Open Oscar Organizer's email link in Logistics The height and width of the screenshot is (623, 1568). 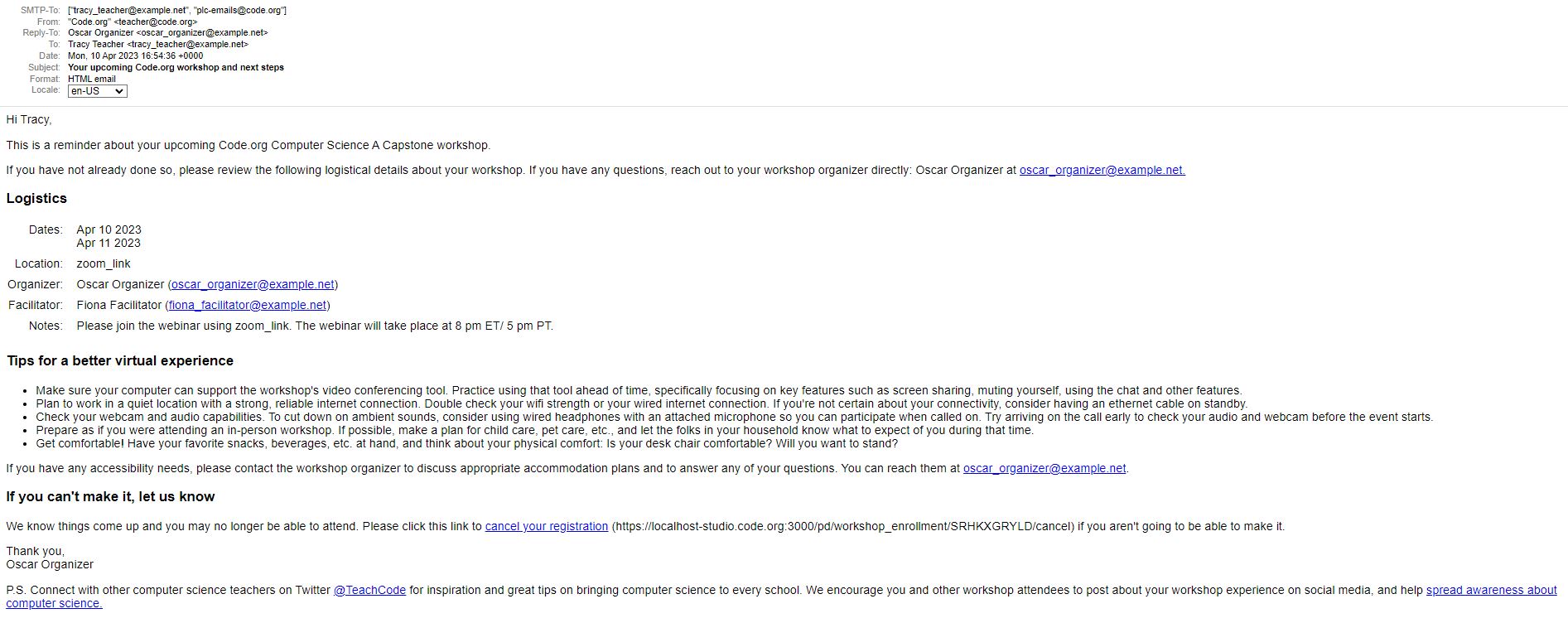[x=253, y=284]
